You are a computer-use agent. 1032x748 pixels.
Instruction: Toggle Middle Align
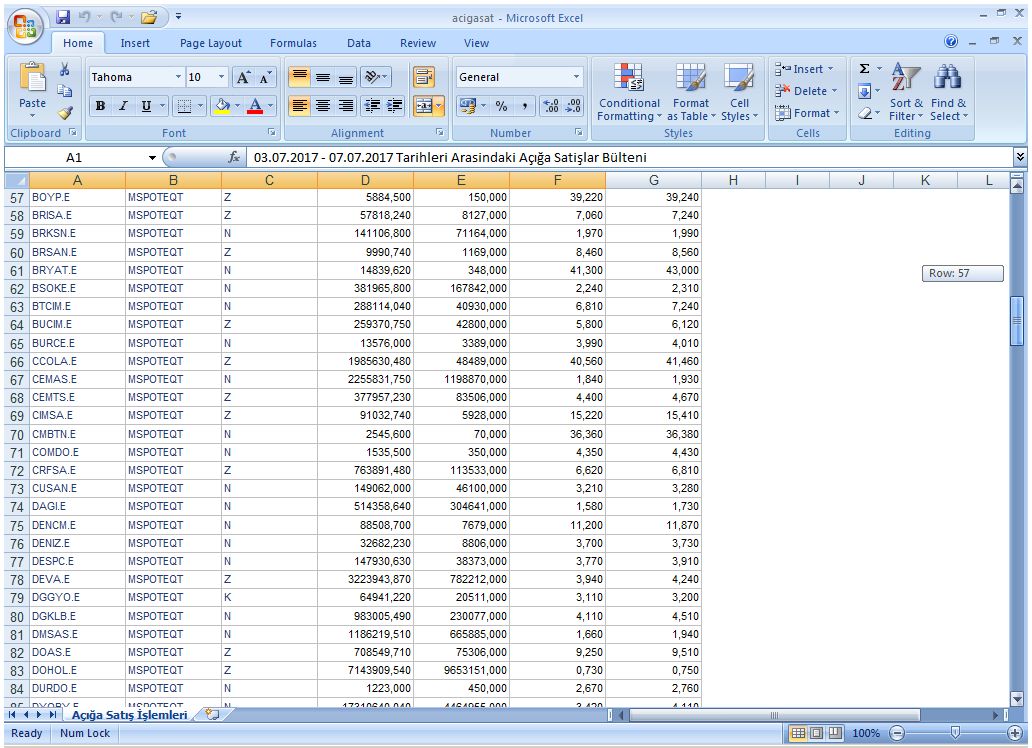[322, 77]
